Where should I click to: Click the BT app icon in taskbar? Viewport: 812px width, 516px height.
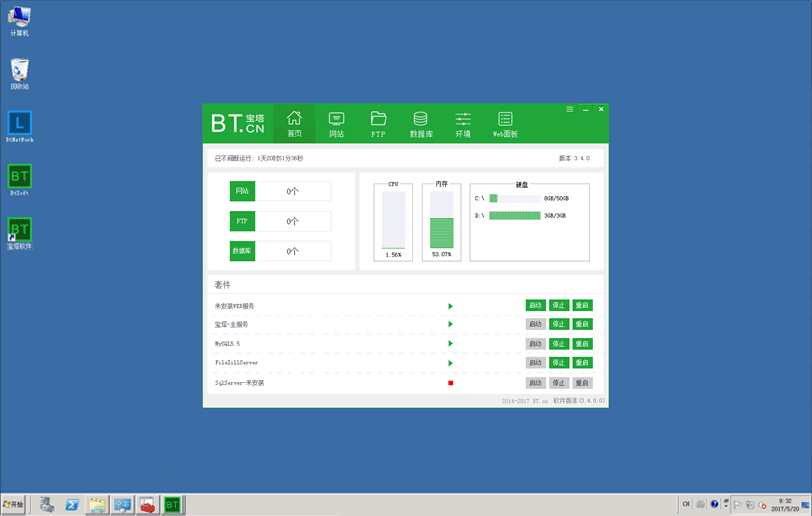coord(172,505)
